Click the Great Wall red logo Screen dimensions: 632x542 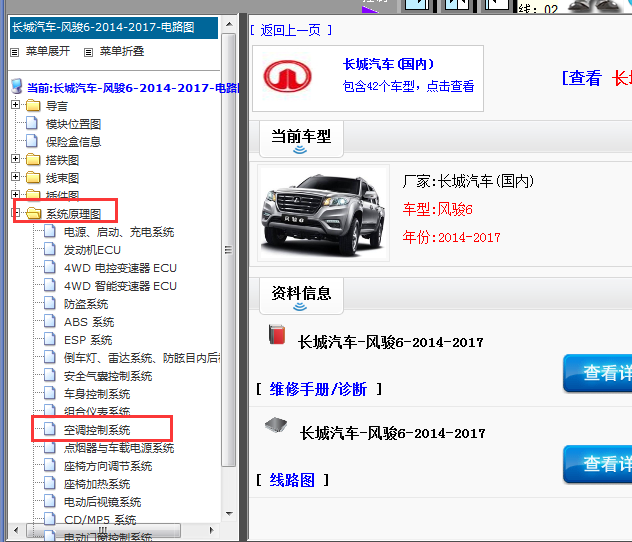287,76
